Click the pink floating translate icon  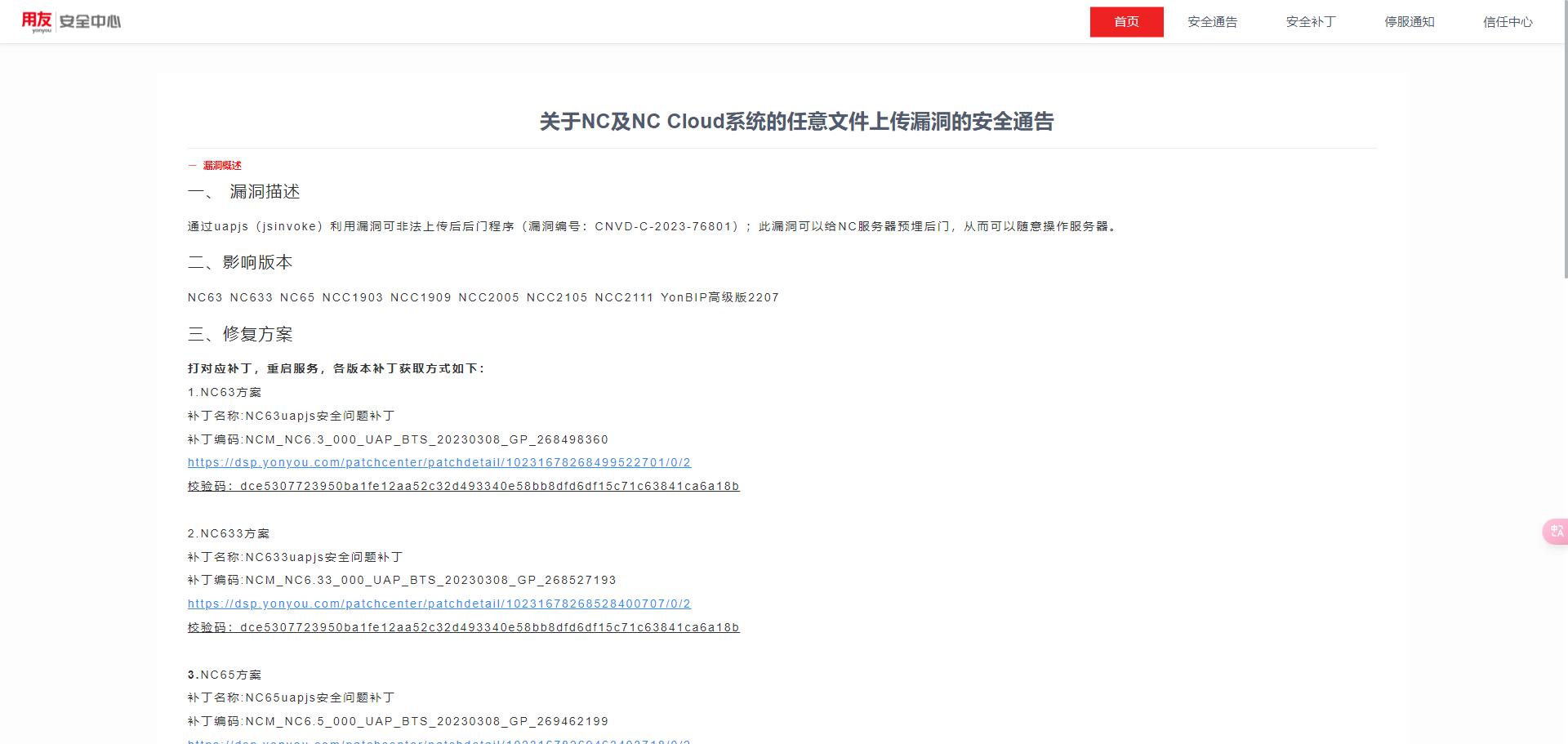pos(1556,532)
